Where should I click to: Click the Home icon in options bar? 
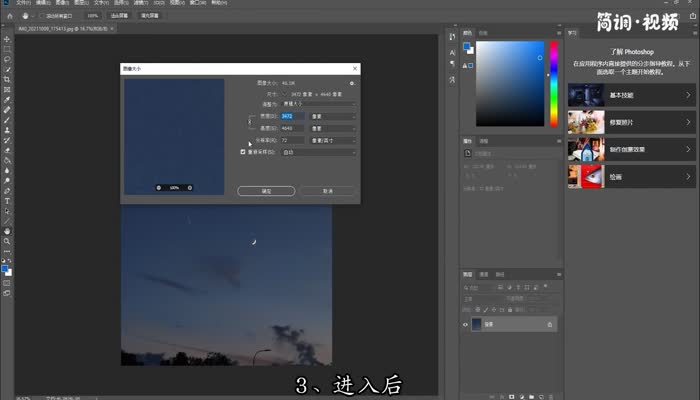pos(8,16)
